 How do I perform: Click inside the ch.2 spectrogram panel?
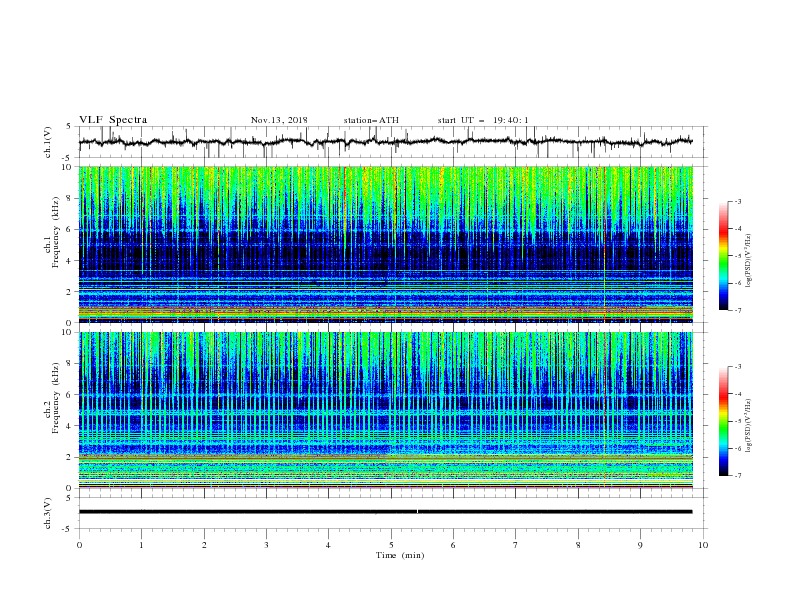386,410
